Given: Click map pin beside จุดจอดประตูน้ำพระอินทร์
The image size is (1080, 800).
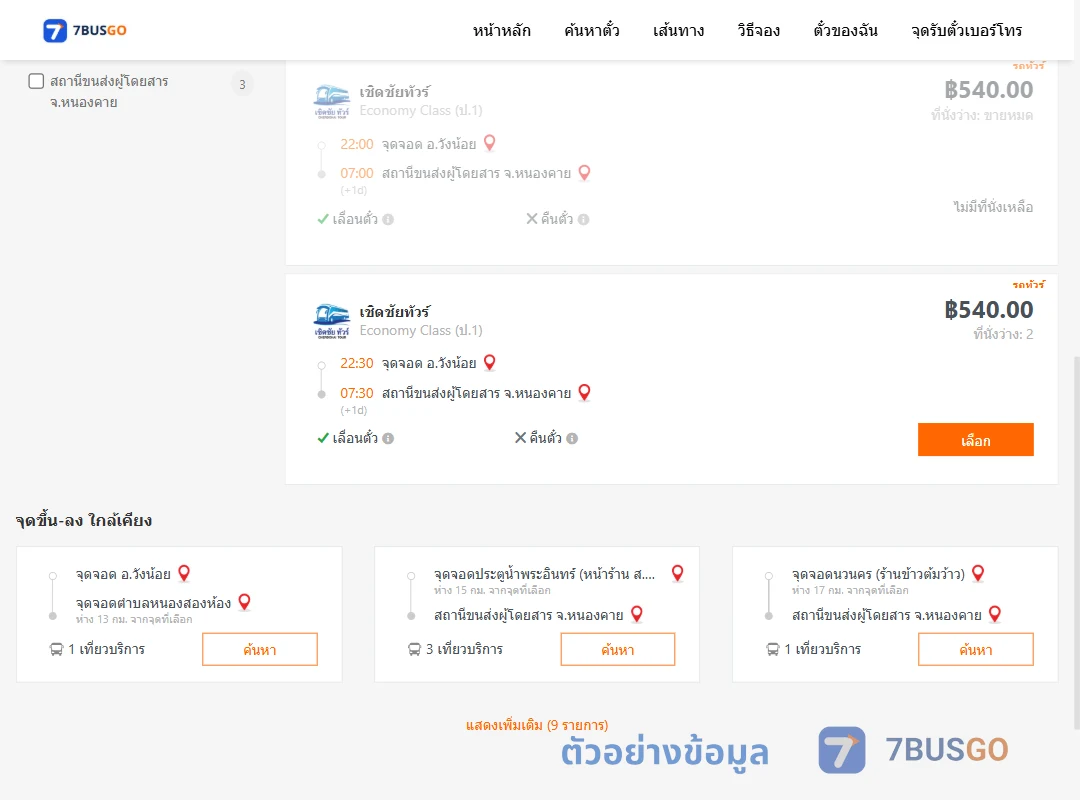Looking at the screenshot, I should pos(678,573).
